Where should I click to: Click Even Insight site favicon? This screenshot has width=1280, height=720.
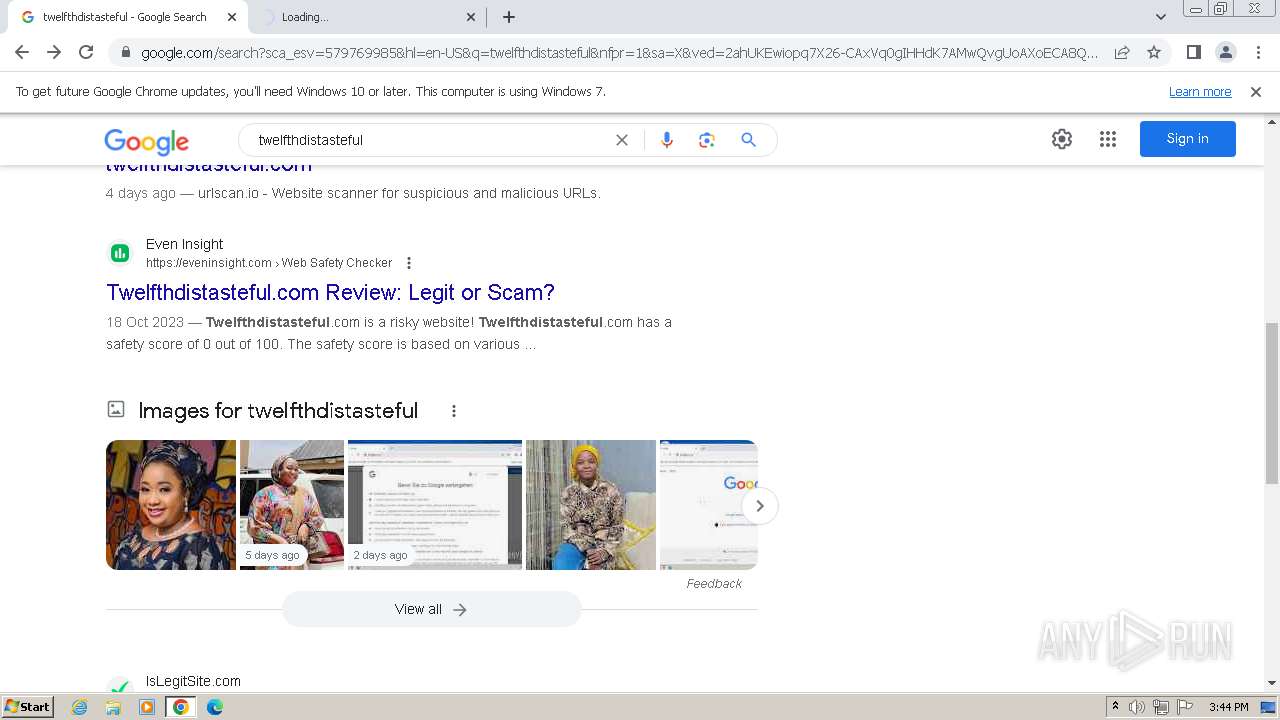coord(120,254)
